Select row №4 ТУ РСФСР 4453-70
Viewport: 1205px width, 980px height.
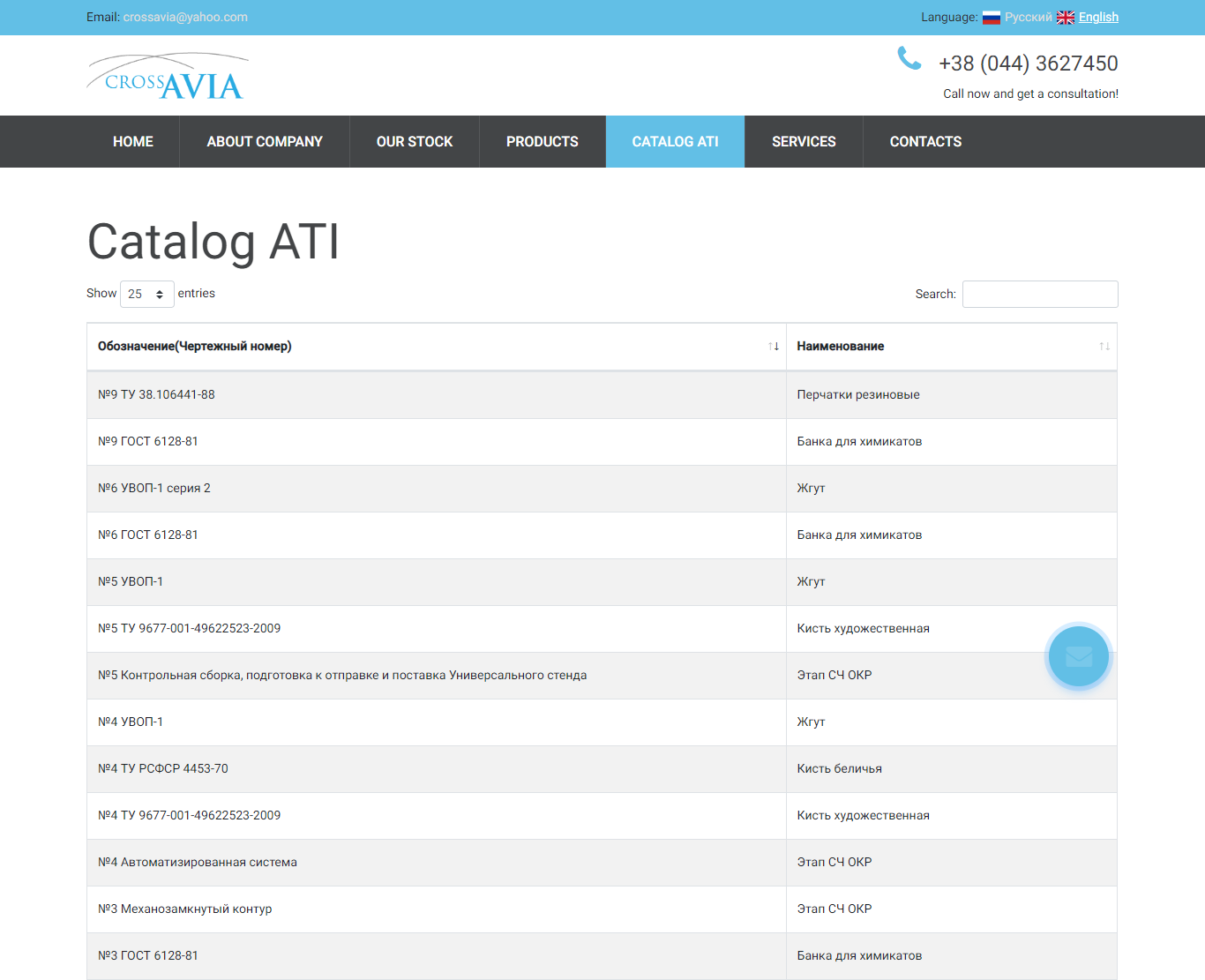click(602, 769)
